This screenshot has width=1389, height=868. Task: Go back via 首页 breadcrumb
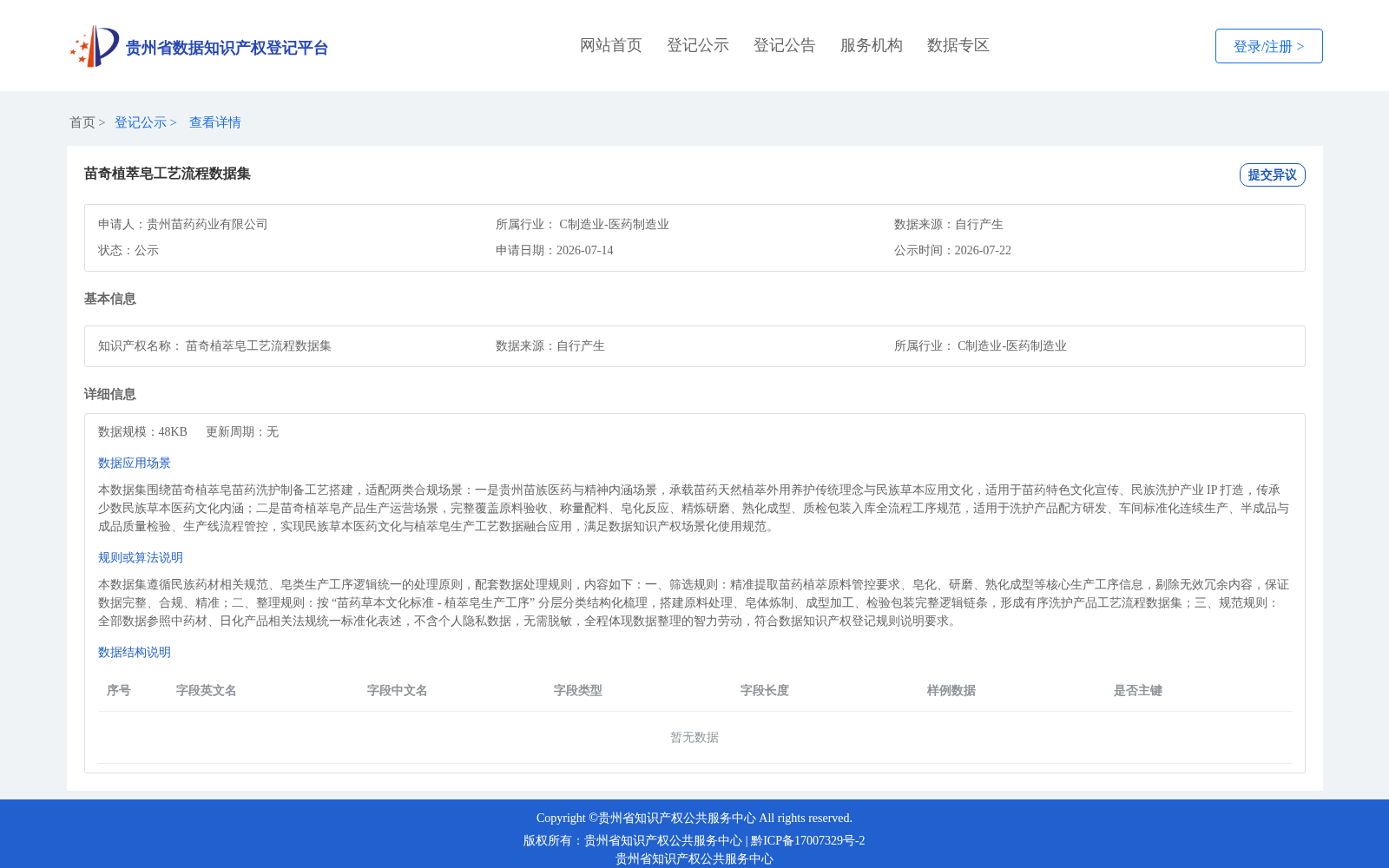[82, 122]
